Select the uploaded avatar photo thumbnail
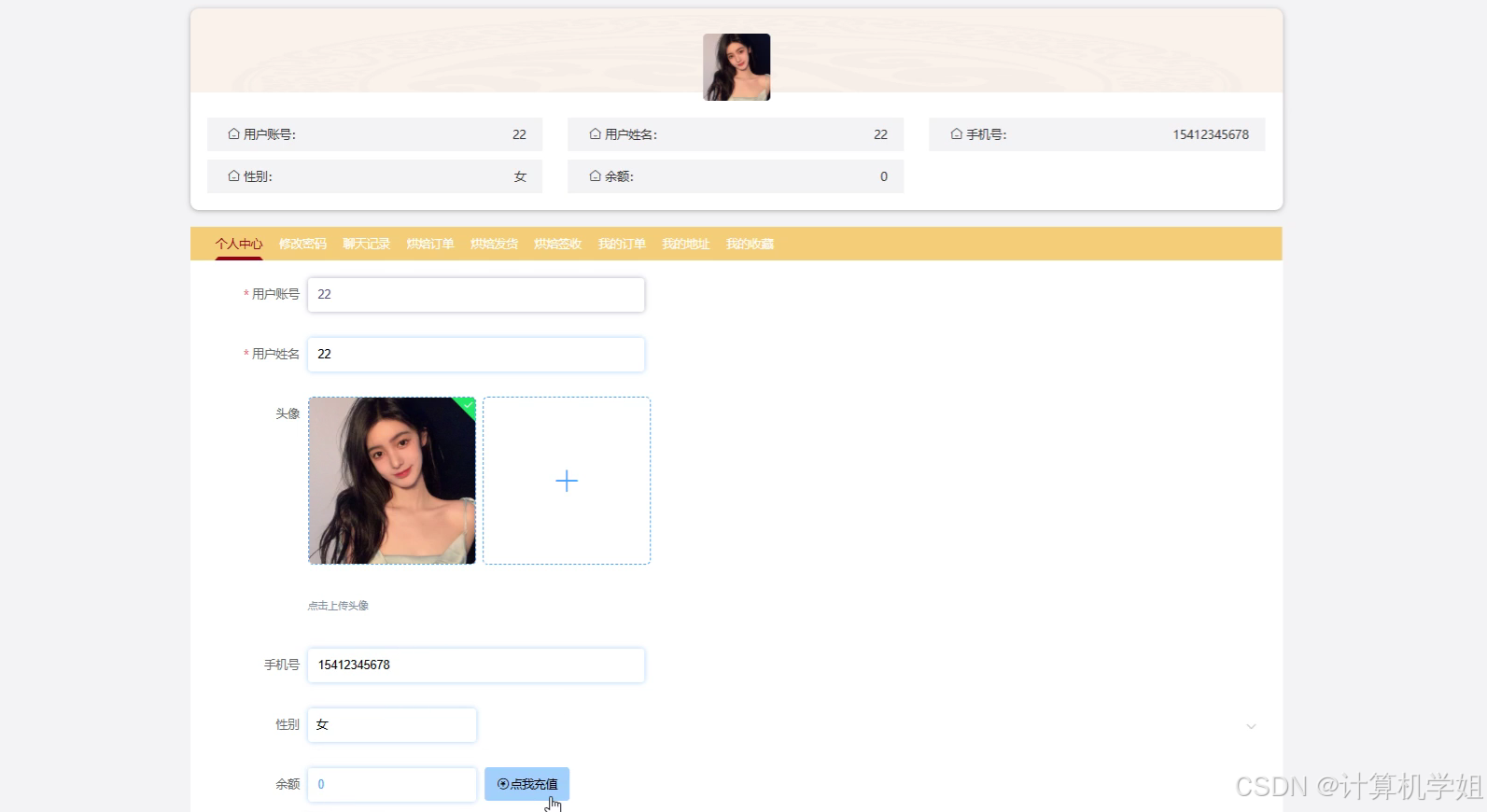Screen dimensions: 1487x812 (392, 481)
